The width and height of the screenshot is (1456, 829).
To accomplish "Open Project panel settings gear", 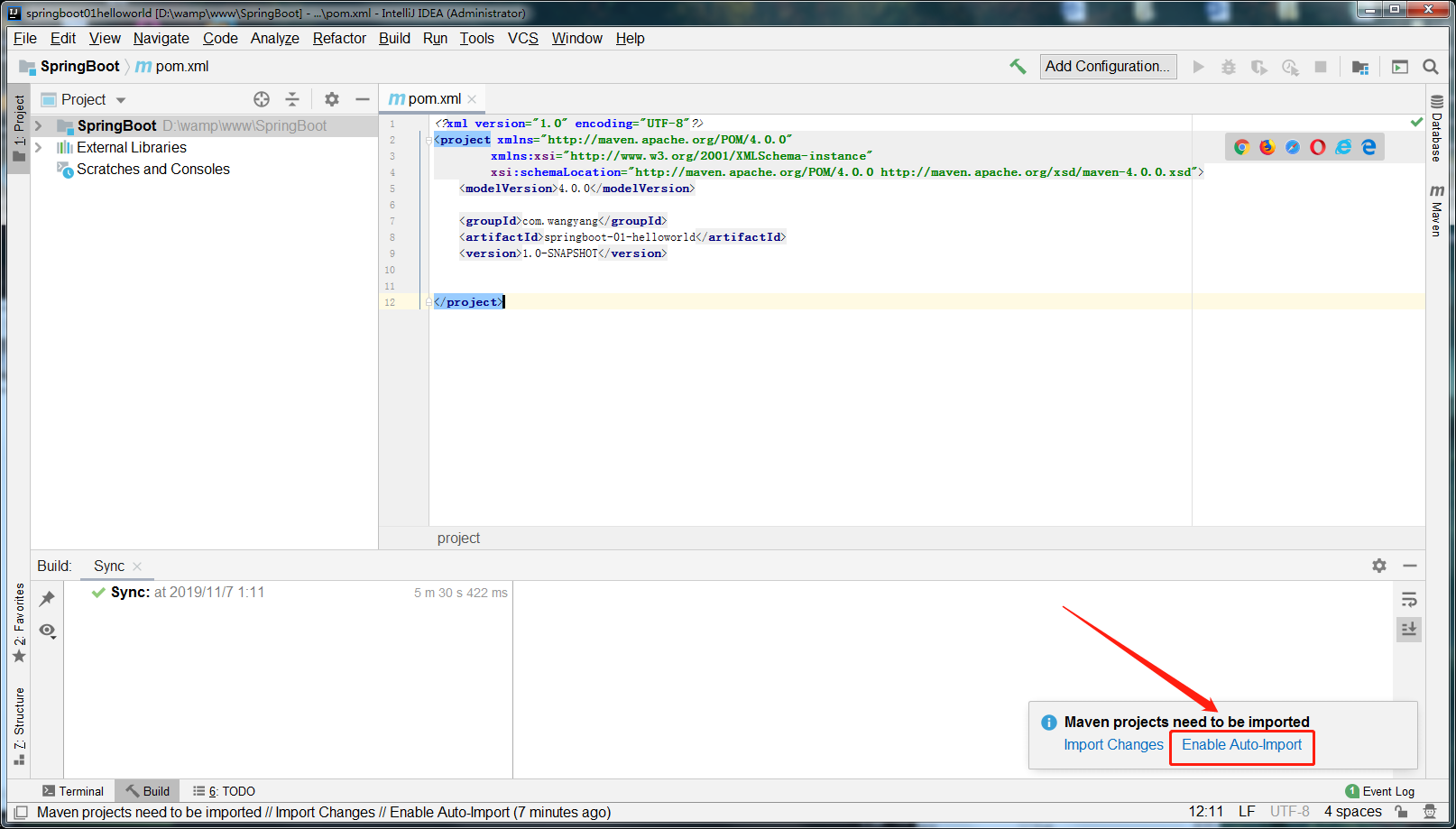I will [x=332, y=99].
